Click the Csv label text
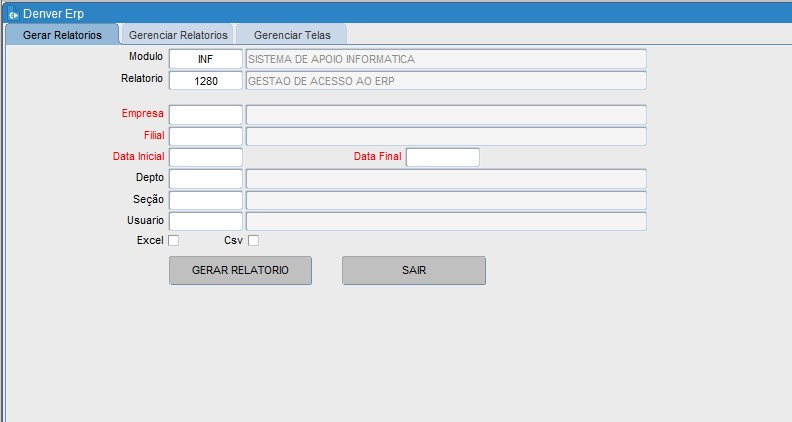 click(x=233, y=241)
